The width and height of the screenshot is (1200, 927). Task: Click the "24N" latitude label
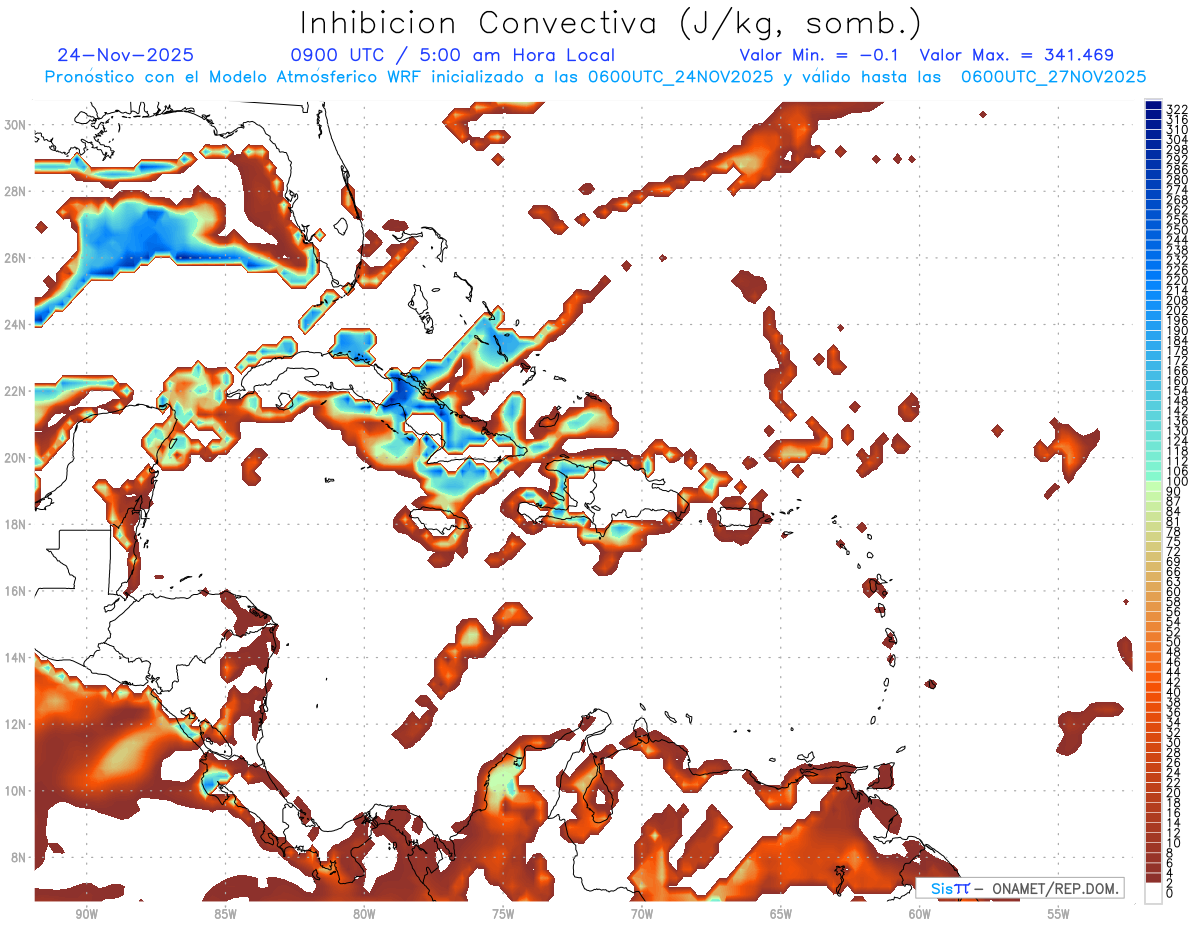coord(16,324)
